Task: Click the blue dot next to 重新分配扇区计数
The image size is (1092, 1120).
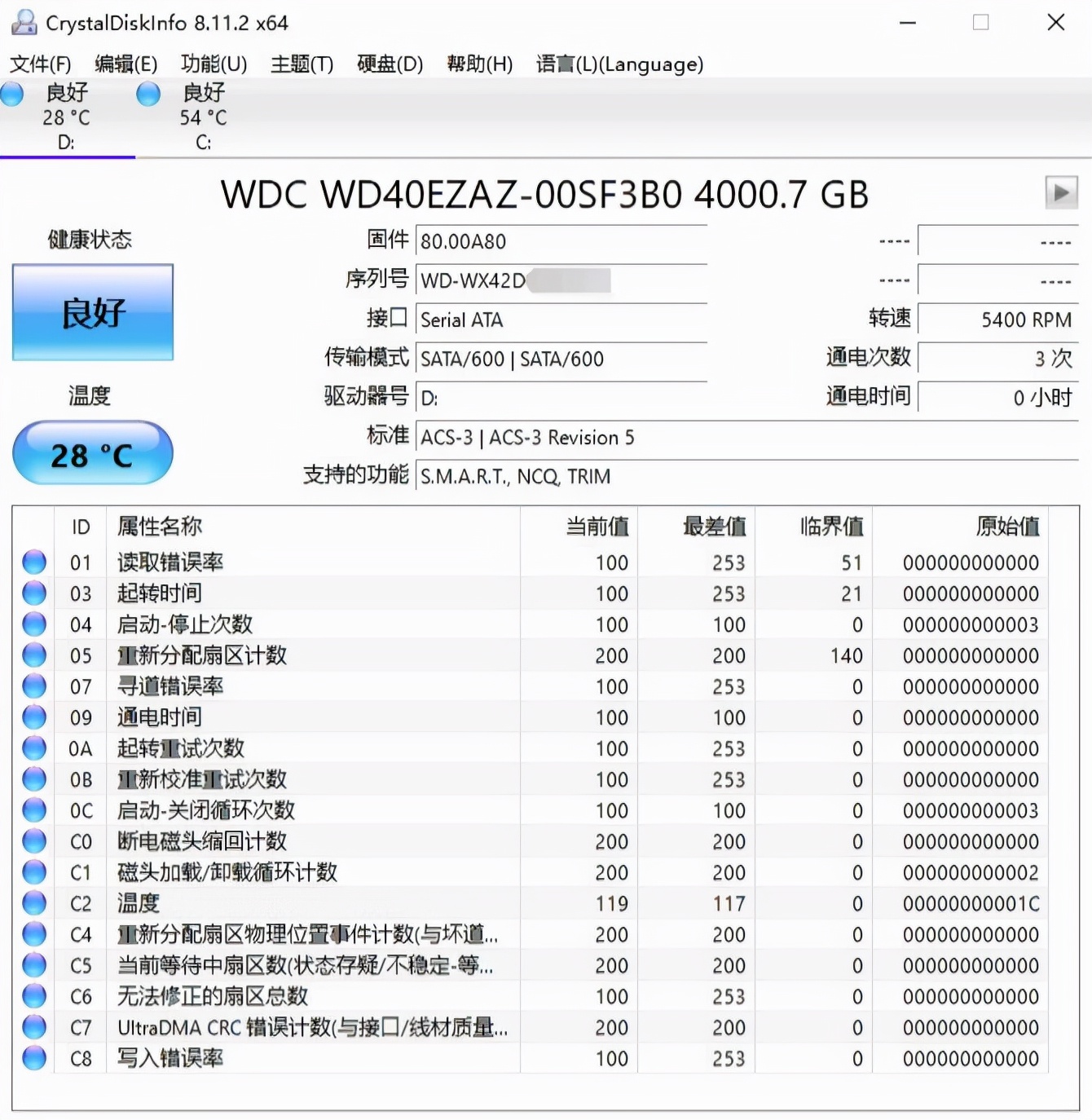Action: 34,655
